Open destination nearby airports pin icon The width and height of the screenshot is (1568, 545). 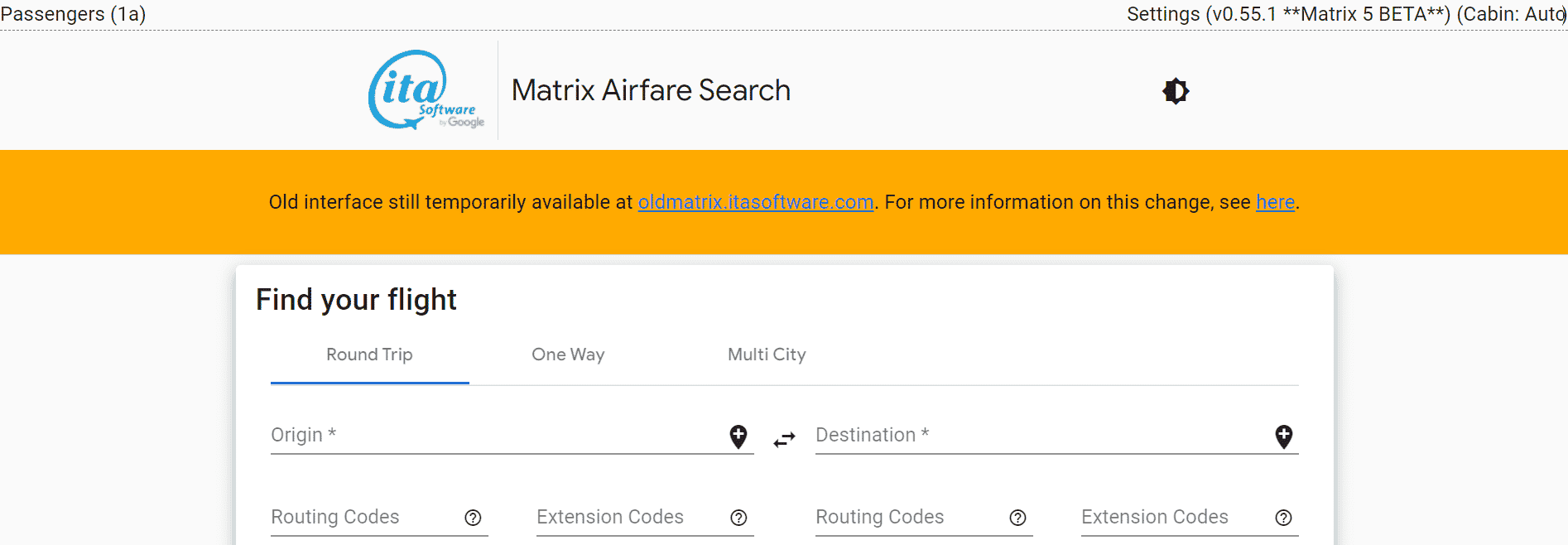[1283, 436]
